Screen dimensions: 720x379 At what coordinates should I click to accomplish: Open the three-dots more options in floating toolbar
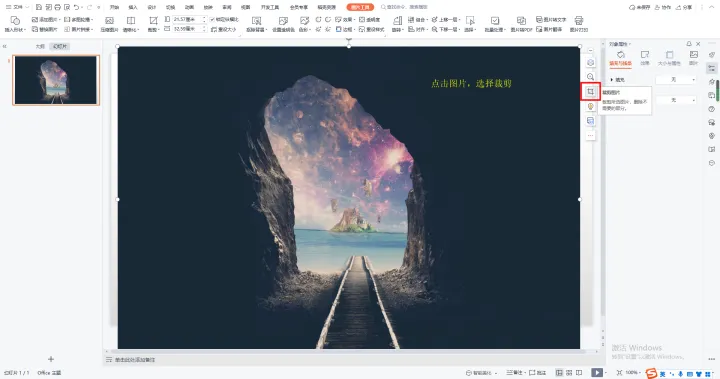591,136
